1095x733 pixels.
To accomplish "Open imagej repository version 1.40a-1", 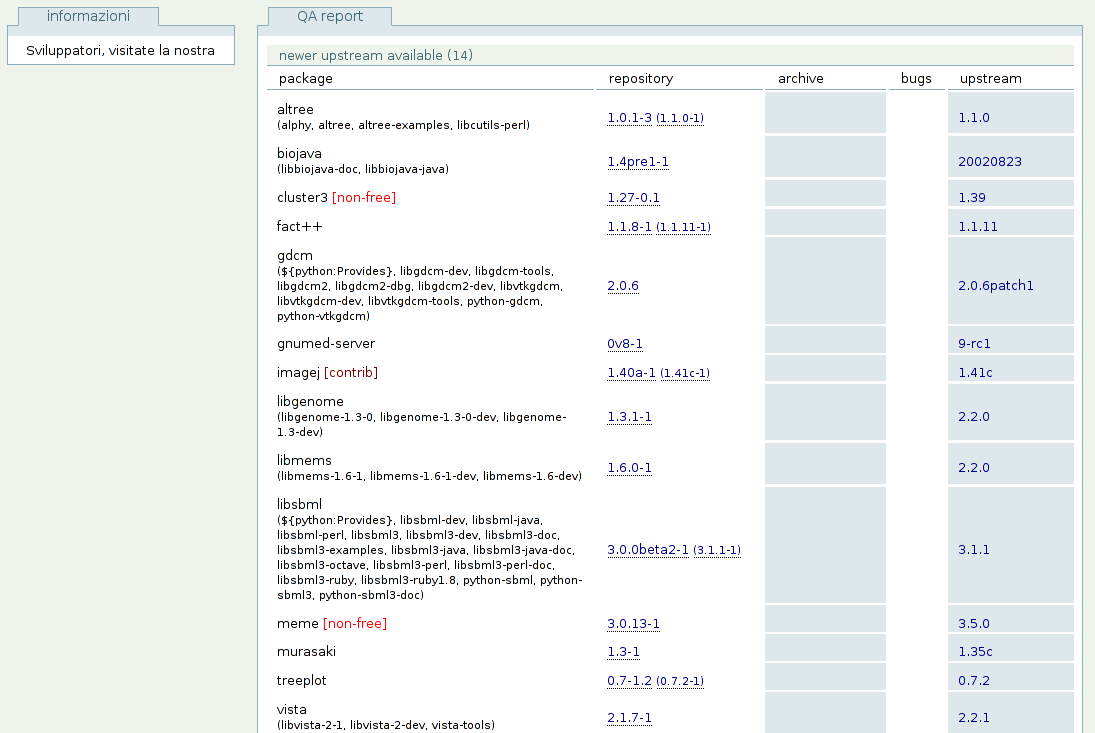I will [631, 373].
